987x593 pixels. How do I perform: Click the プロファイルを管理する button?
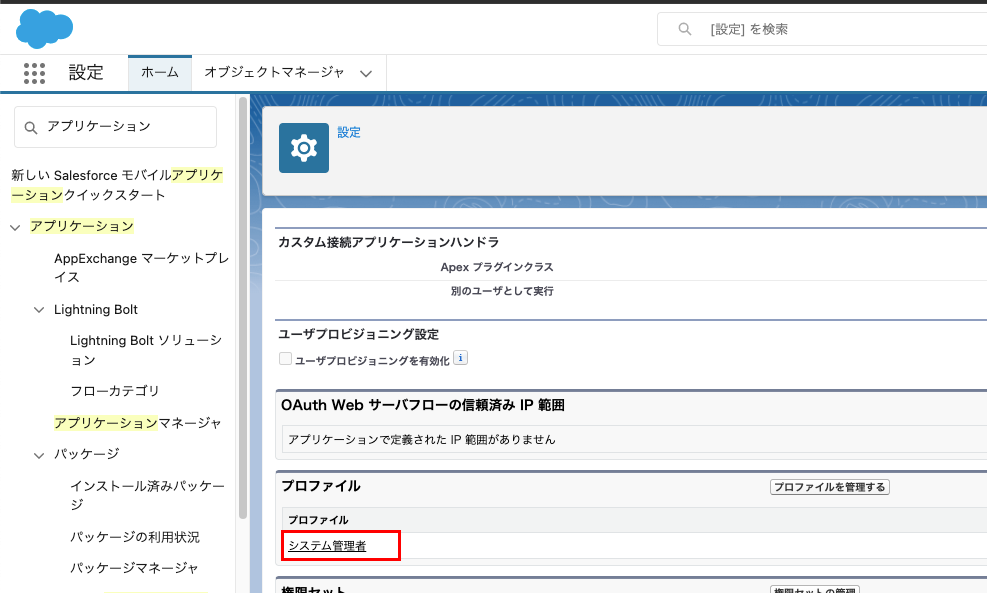tap(829, 487)
